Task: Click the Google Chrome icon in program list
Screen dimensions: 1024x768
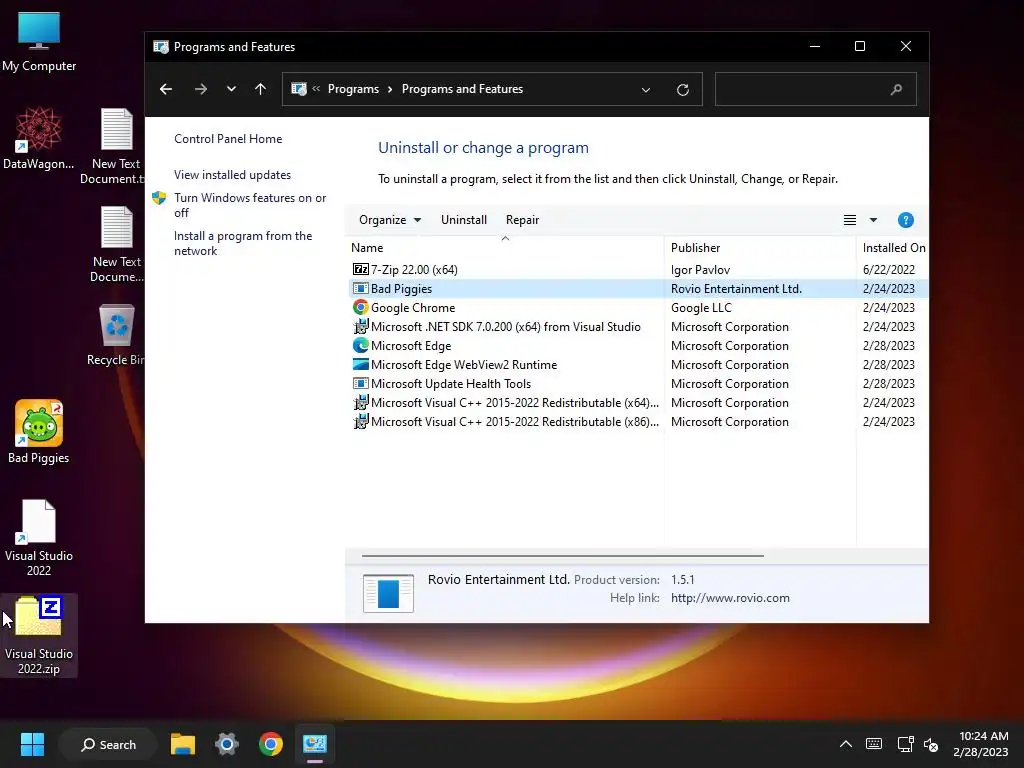Action: (x=360, y=308)
